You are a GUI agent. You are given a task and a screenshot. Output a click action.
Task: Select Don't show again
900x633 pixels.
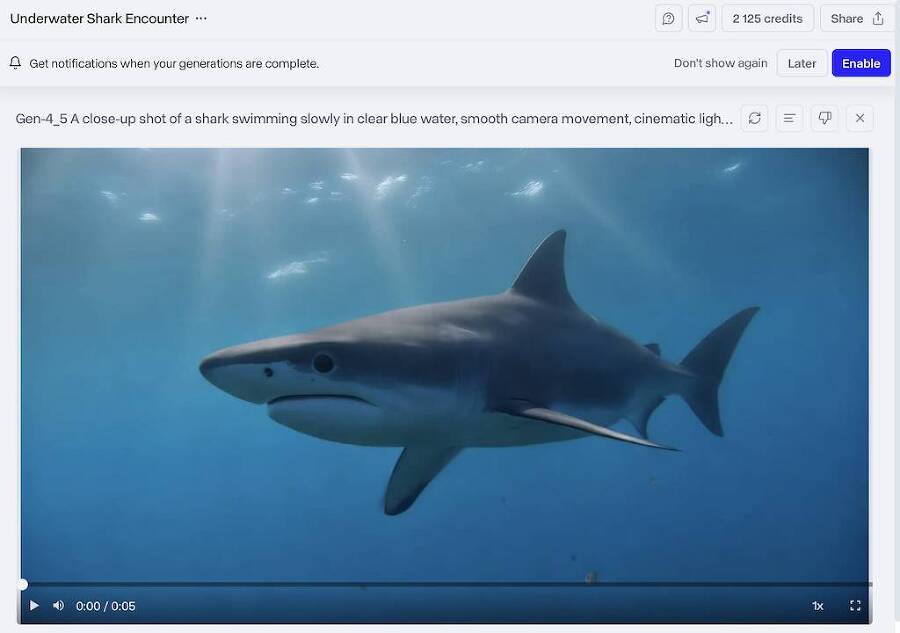pos(720,63)
